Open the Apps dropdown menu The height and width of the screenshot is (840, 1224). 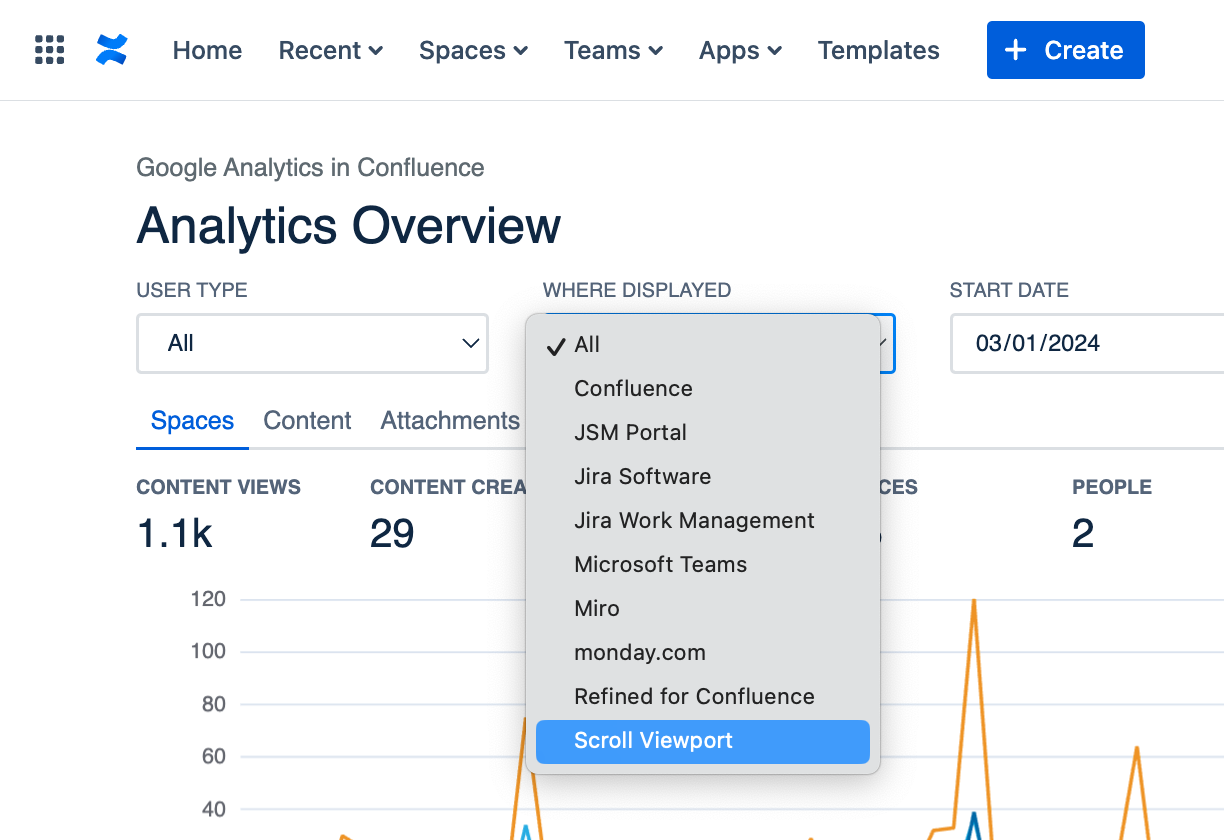740,50
